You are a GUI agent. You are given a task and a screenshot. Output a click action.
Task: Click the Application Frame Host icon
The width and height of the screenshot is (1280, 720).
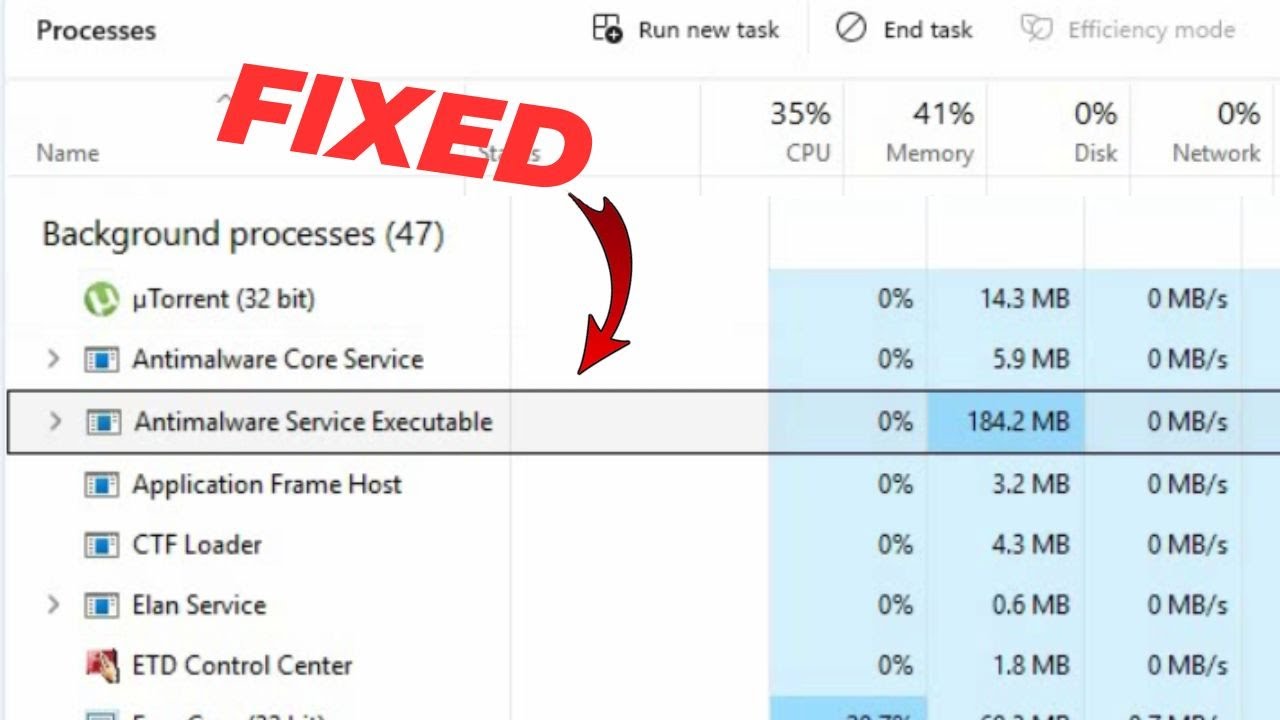click(x=101, y=485)
